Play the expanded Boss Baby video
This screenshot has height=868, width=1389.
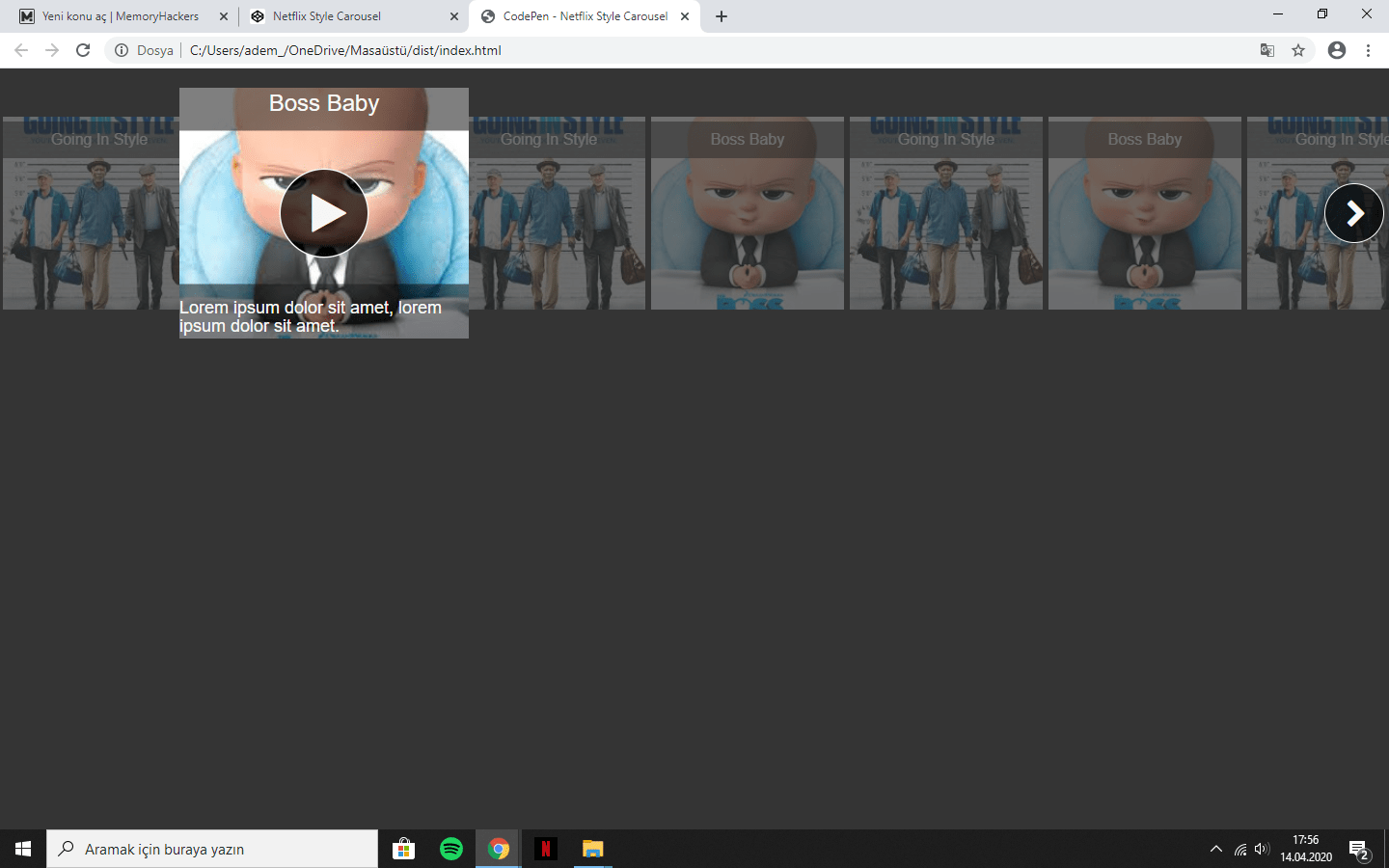pyautogui.click(x=324, y=213)
